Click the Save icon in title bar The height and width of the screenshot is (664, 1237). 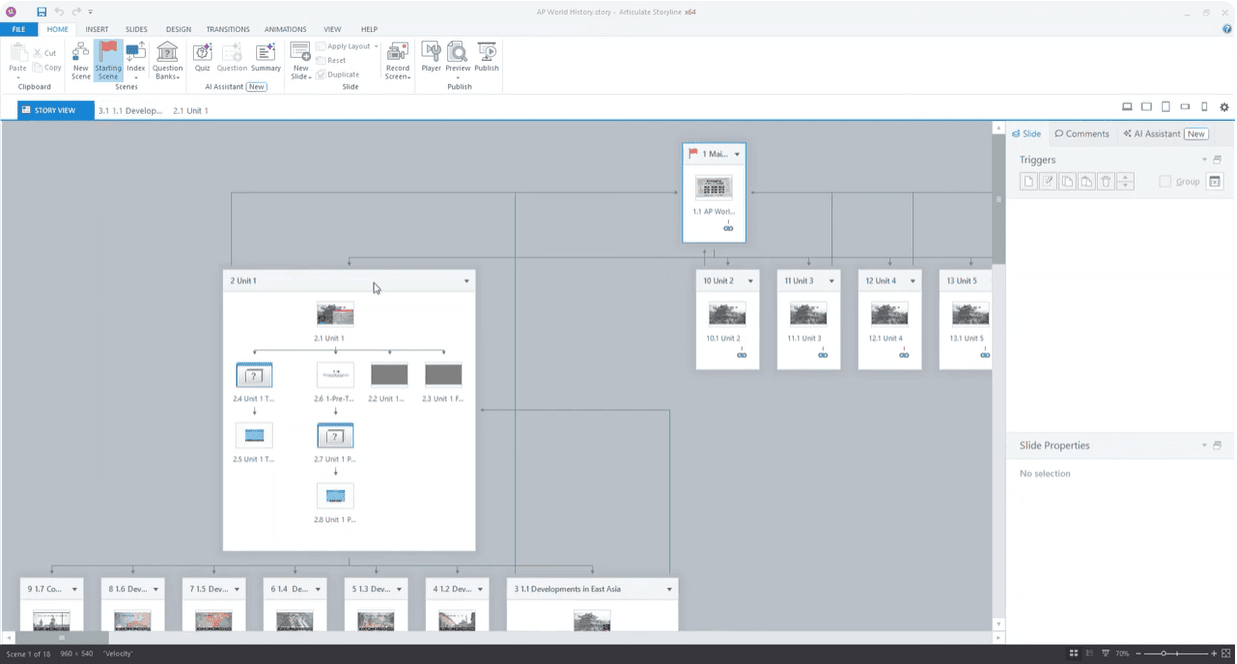[x=42, y=12]
